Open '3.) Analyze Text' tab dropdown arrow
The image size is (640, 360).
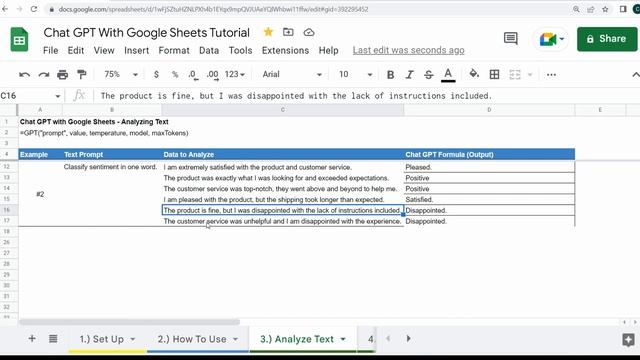[343, 339]
